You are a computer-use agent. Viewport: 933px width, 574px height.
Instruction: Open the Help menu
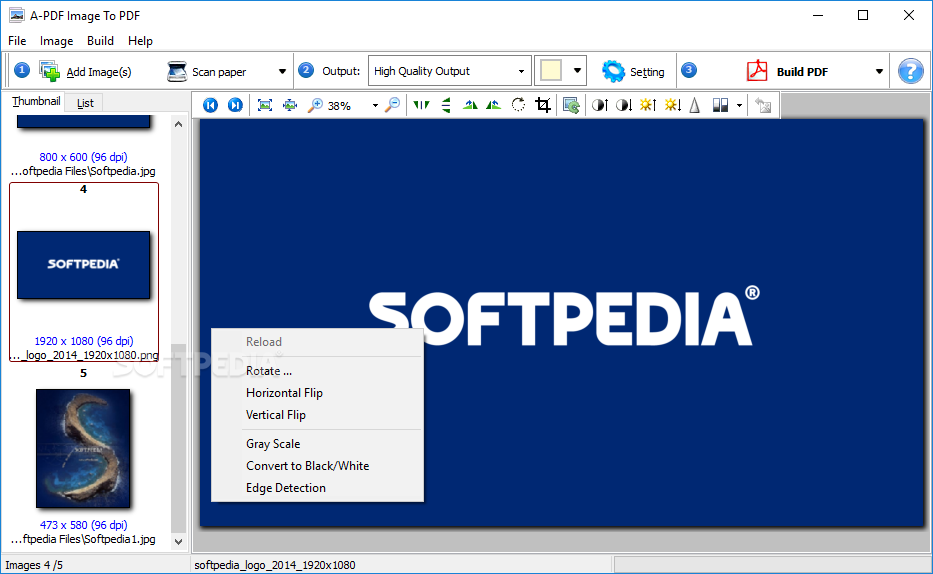coord(140,41)
